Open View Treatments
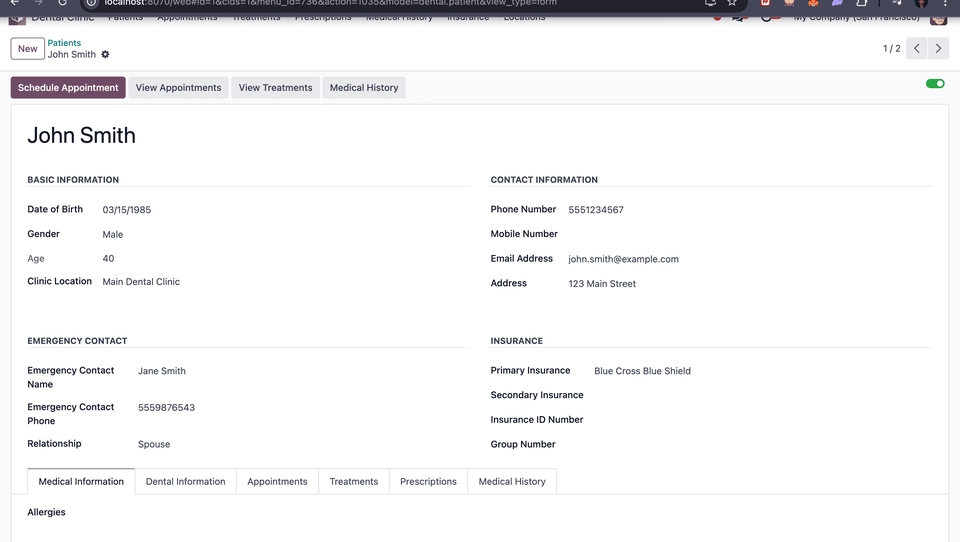The height and width of the screenshot is (542, 960). (x=276, y=88)
